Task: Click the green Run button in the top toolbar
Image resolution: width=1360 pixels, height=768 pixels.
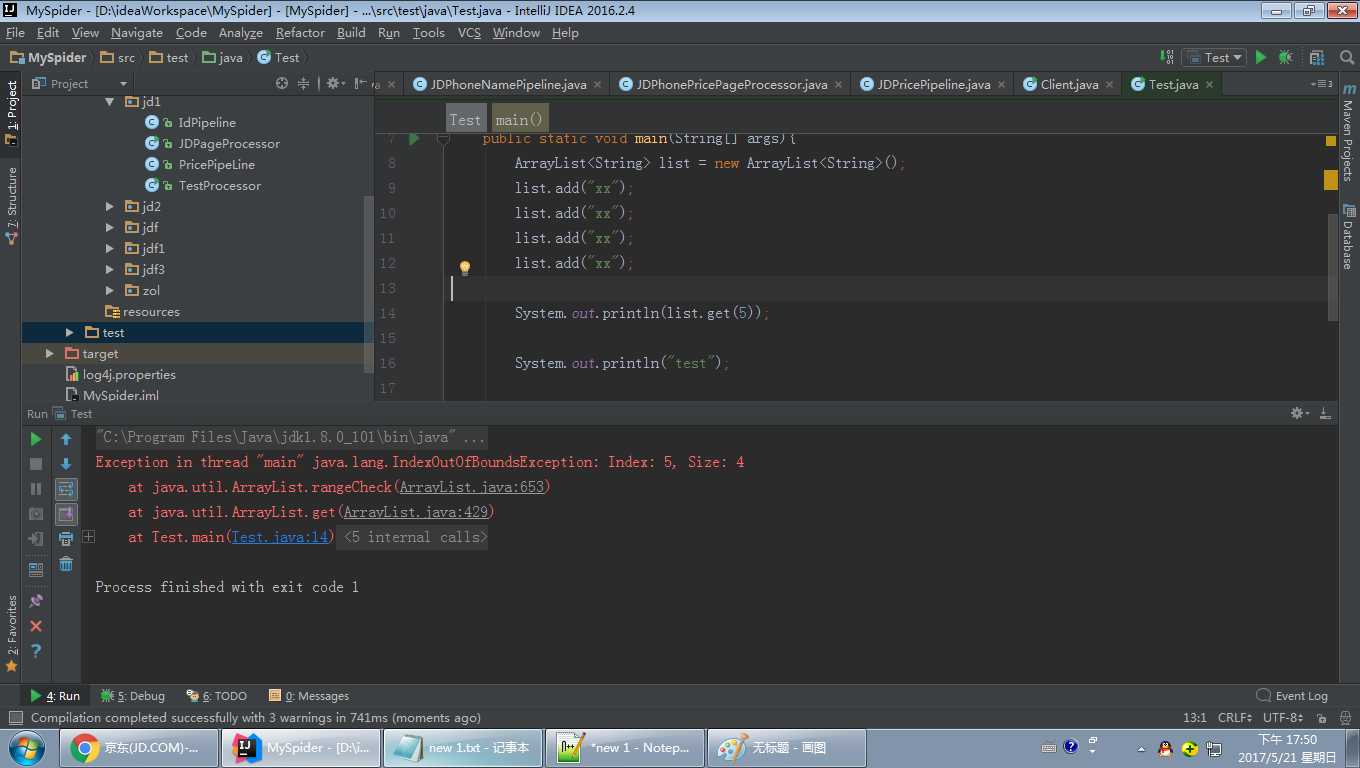Action: pyautogui.click(x=1261, y=58)
